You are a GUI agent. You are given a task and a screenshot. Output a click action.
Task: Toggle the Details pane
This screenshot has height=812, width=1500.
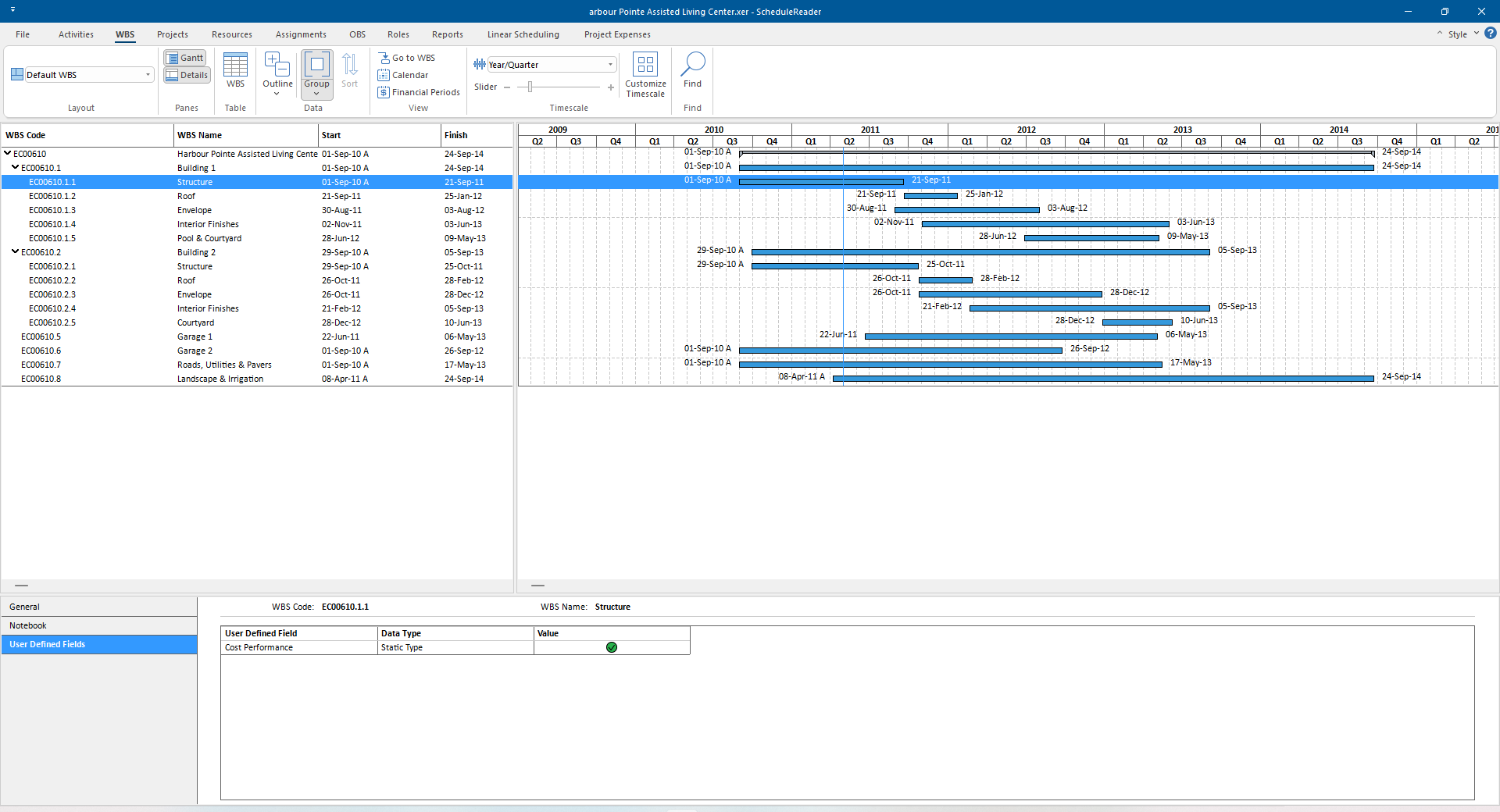pos(187,75)
